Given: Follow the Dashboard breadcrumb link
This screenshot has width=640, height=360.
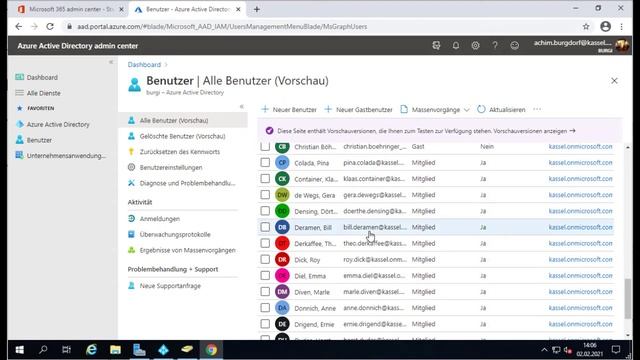Looking at the screenshot, I should (144, 64).
